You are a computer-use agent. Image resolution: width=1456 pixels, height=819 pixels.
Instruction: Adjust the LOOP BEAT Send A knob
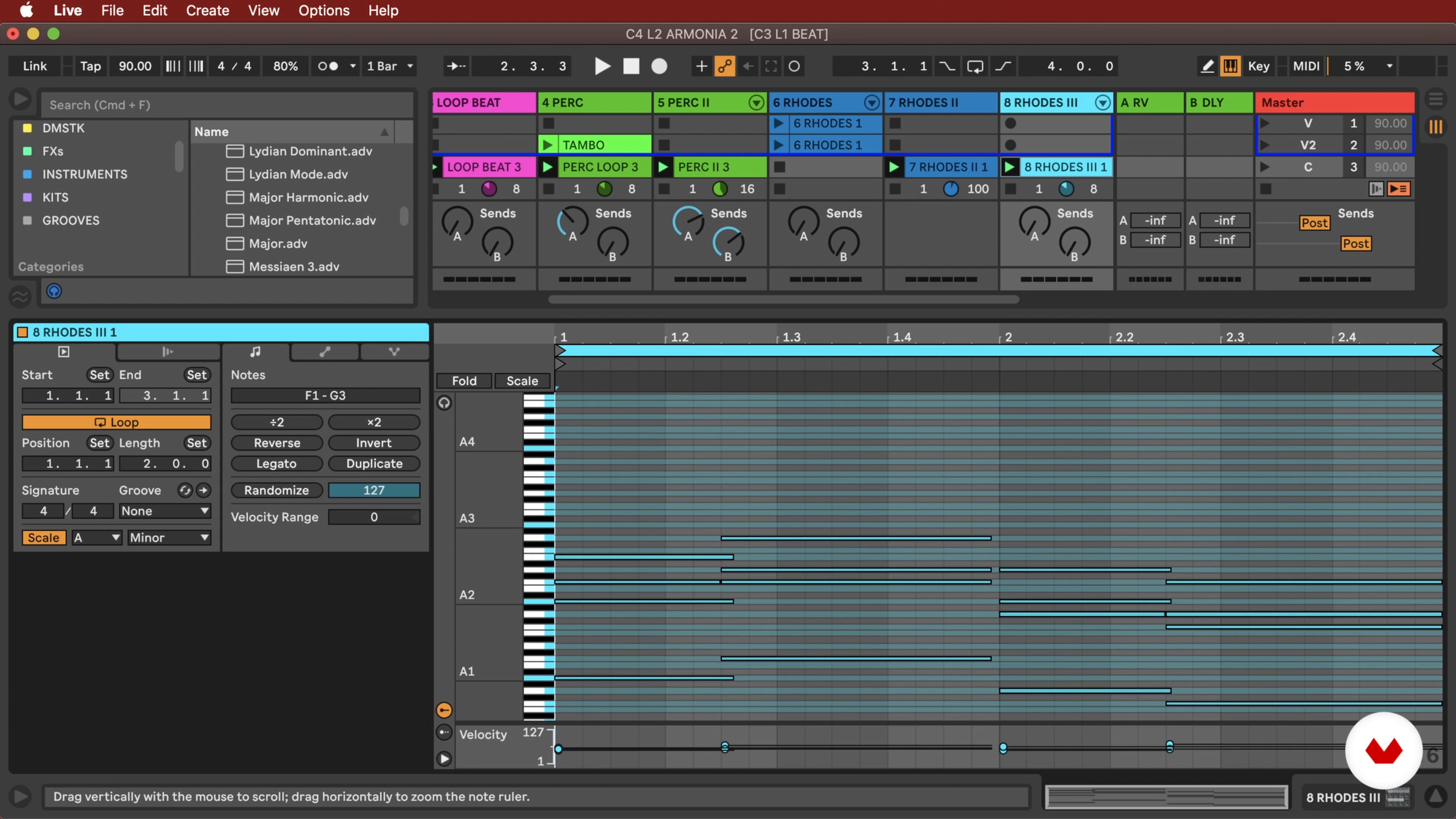[x=457, y=222]
